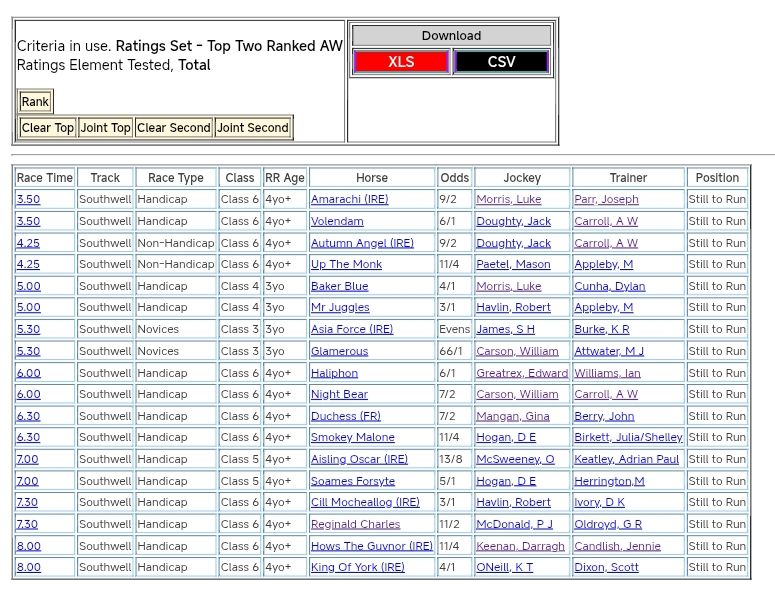This screenshot has width=775, height=604.
Task: View jockey Keenan, Darragh profile
Action: pyautogui.click(x=520, y=546)
